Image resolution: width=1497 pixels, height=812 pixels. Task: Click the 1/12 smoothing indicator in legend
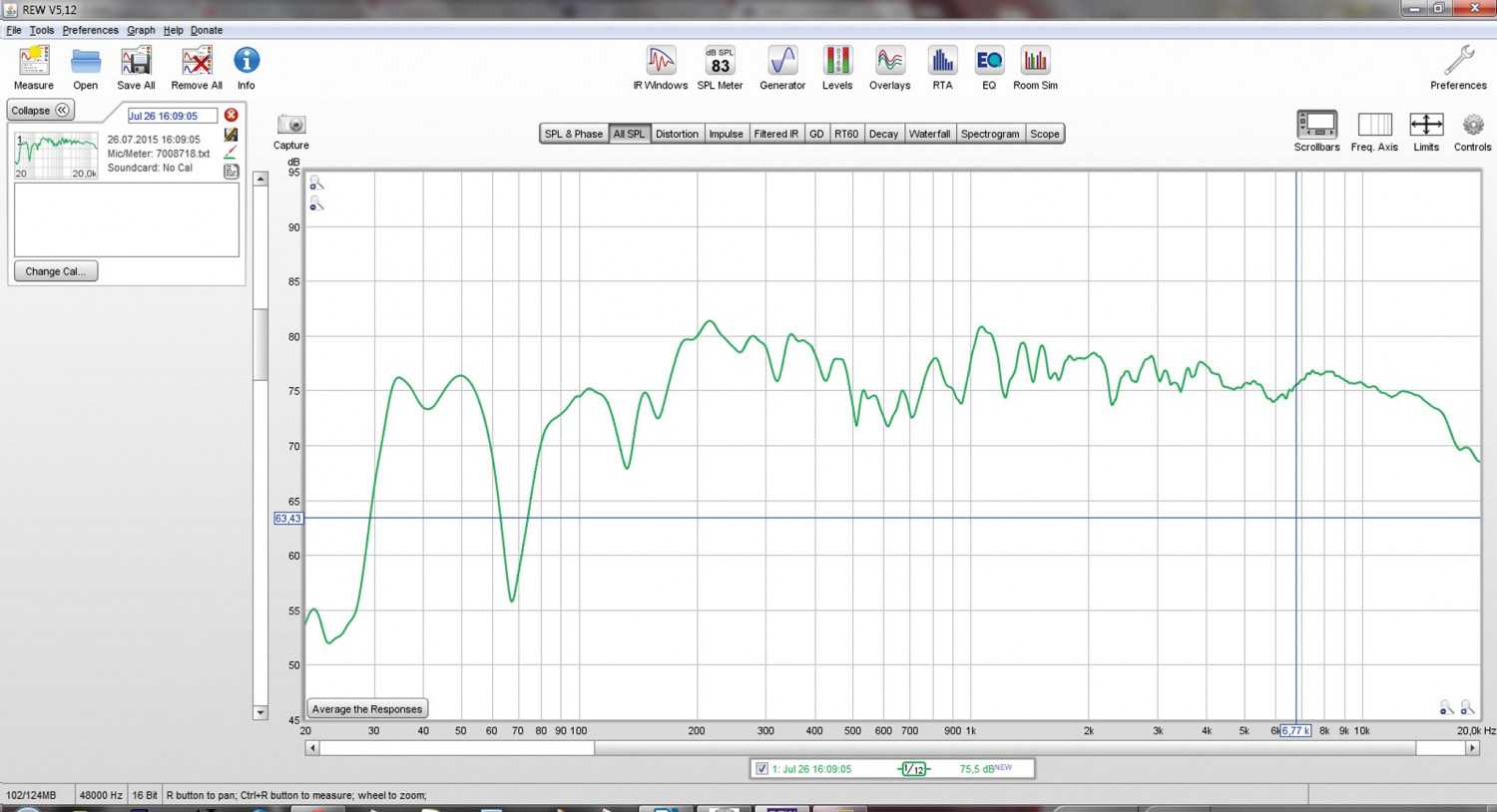(914, 769)
